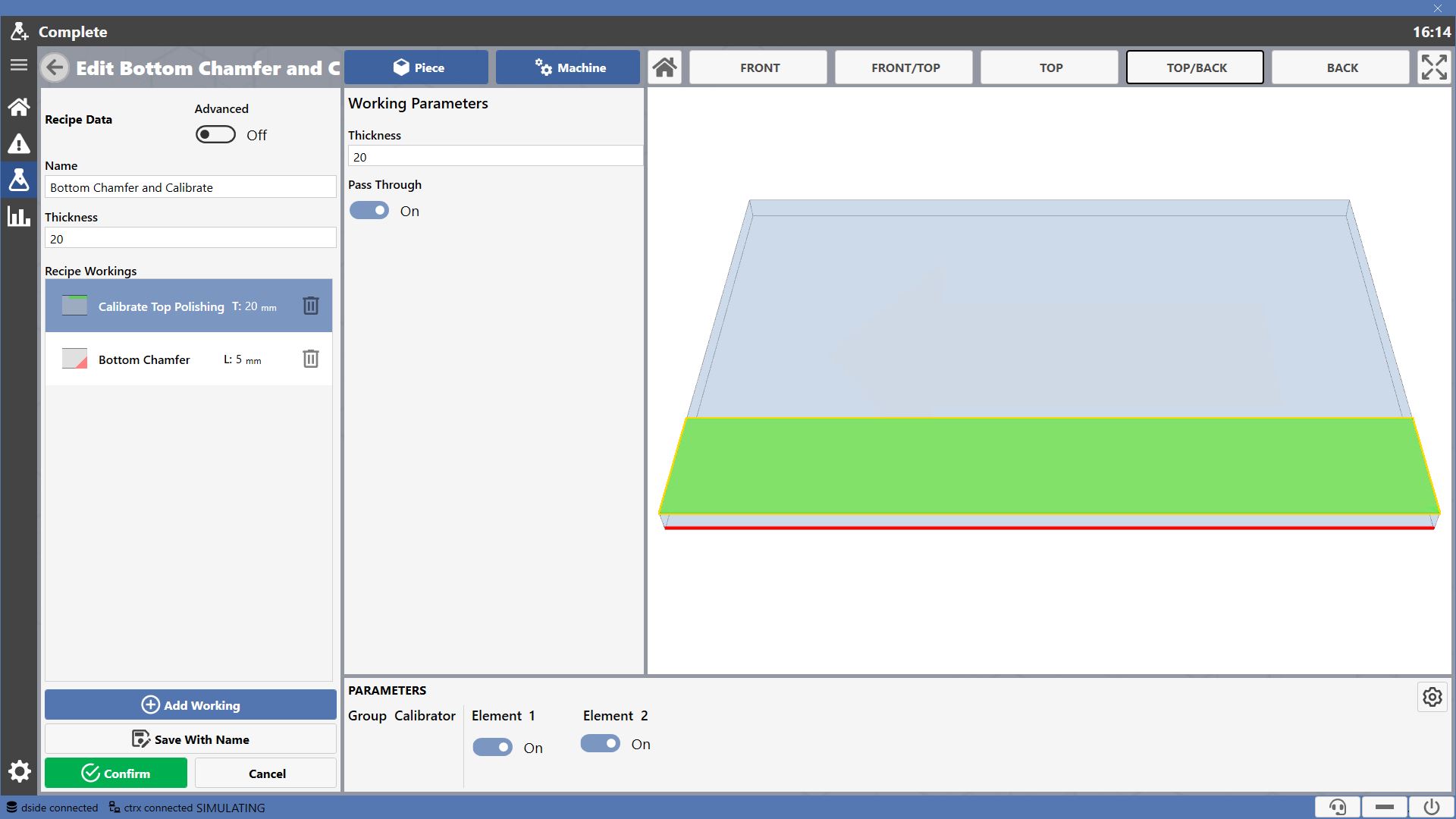Viewport: 1456px width, 819px height.
Task: Click Save With Name button
Action: pos(190,739)
